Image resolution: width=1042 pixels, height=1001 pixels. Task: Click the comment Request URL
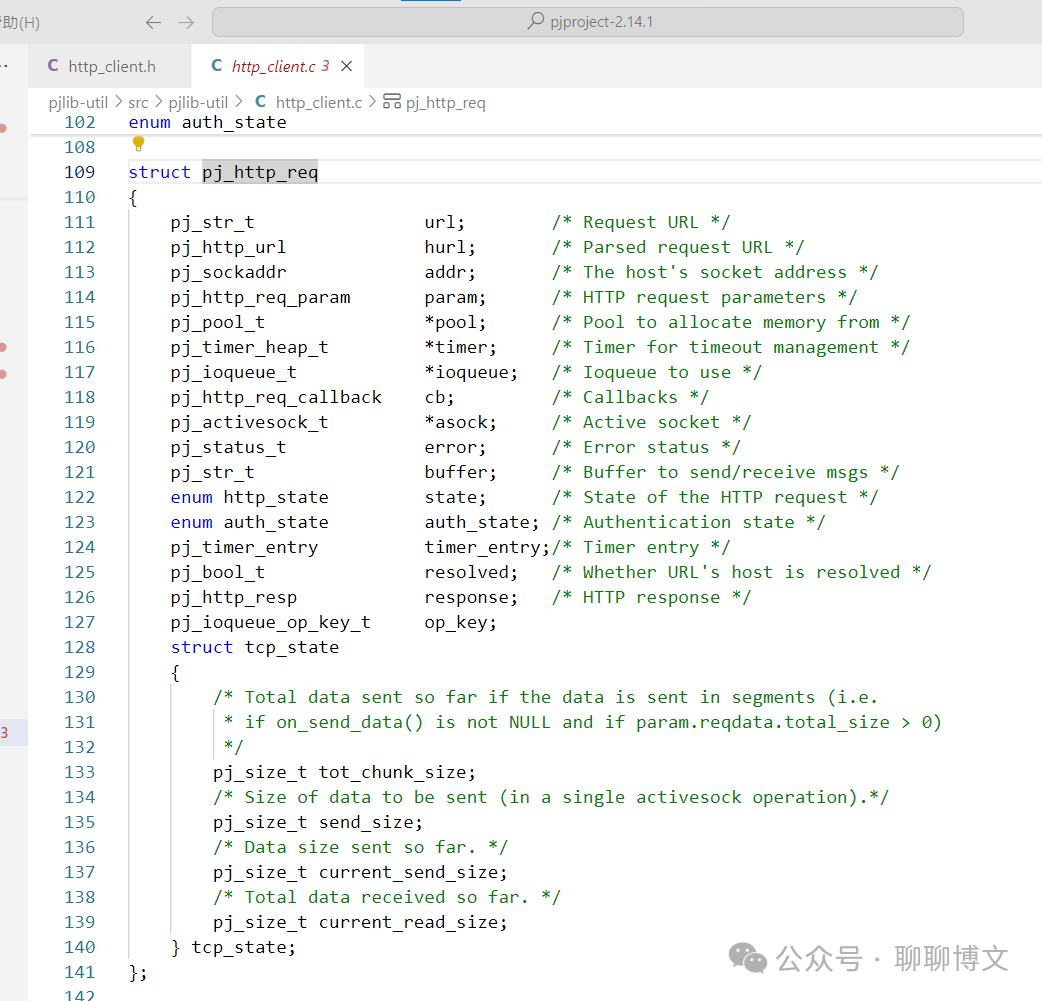(x=641, y=222)
